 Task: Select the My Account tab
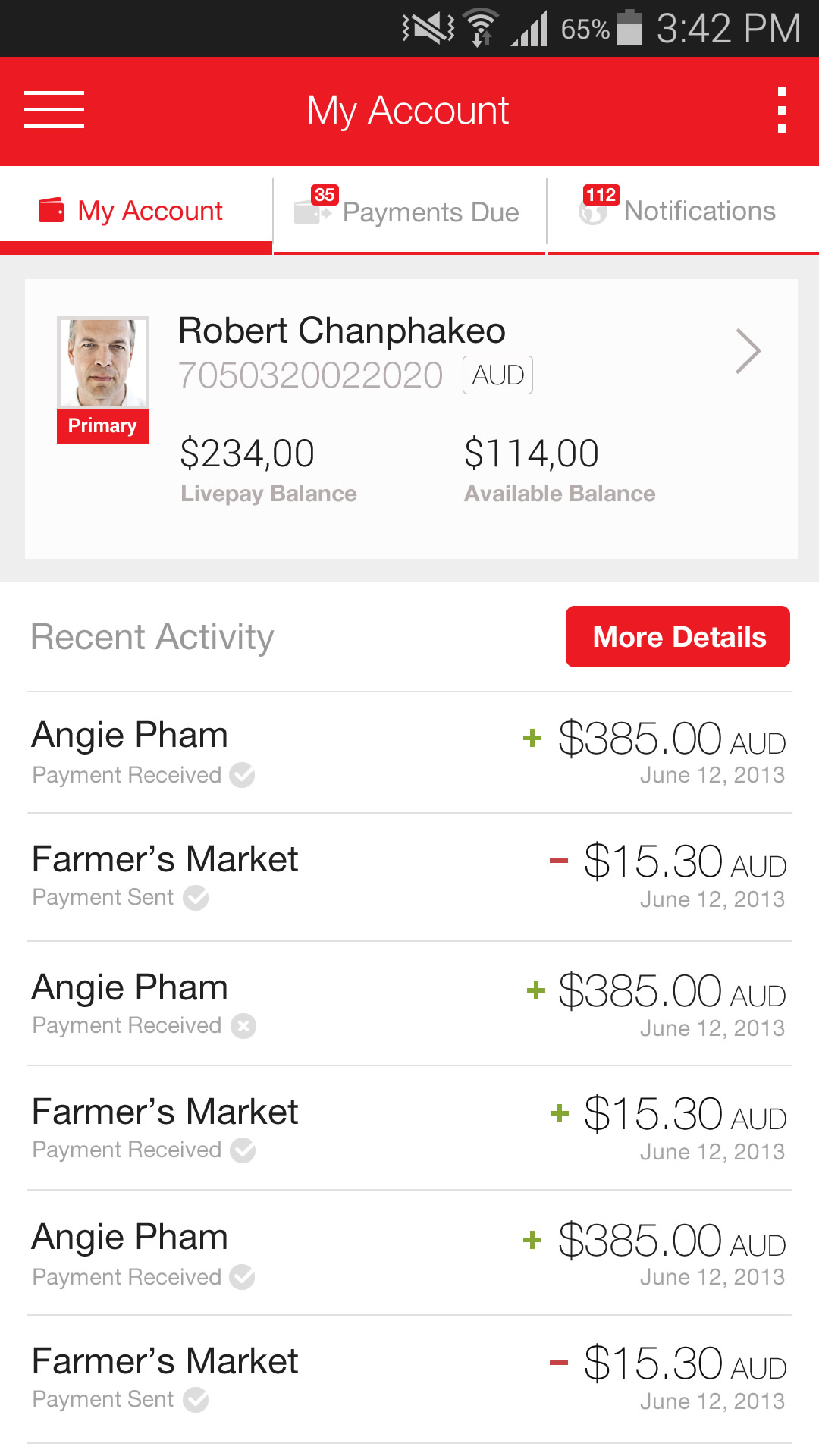click(x=136, y=211)
